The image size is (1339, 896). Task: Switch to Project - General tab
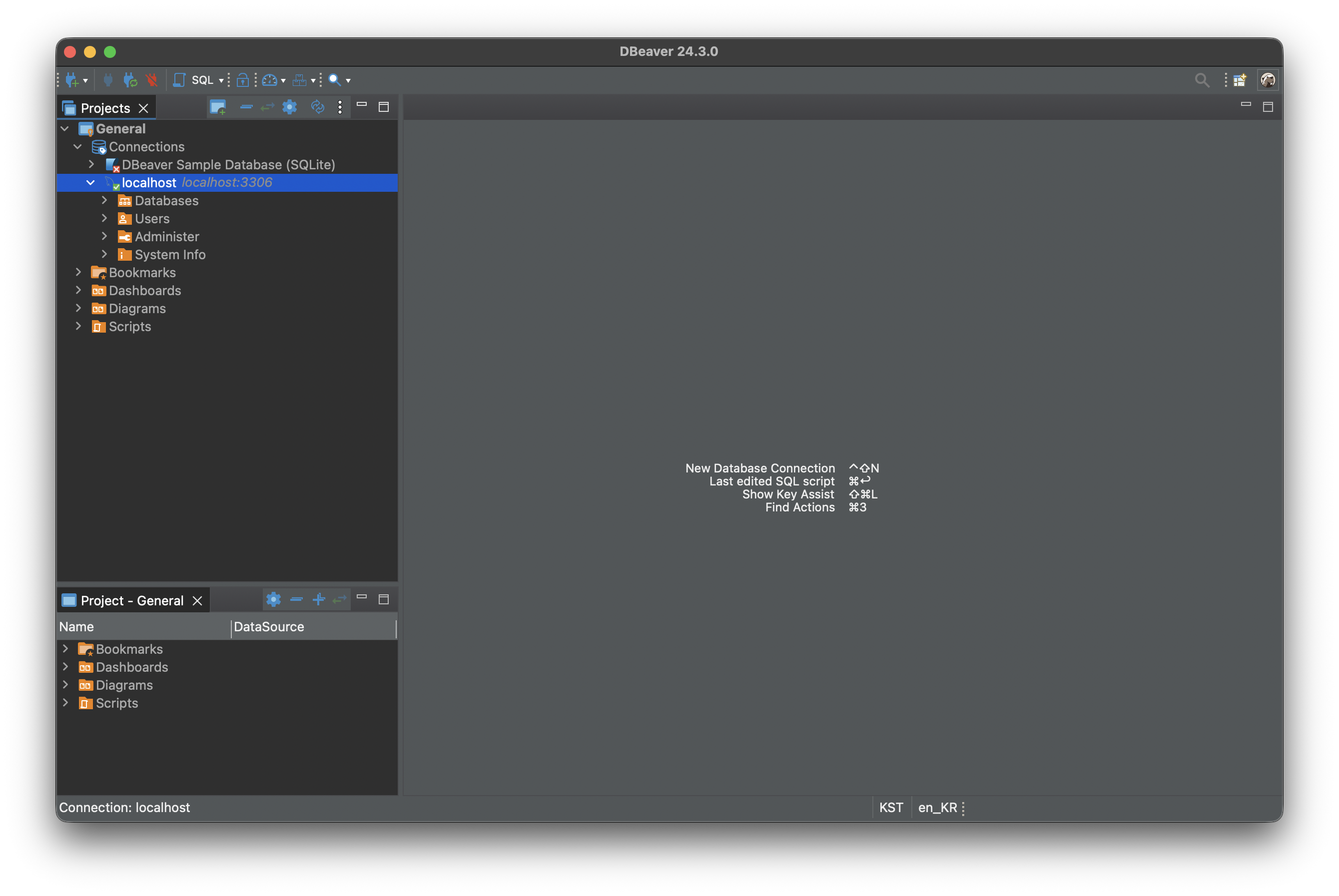tap(131, 600)
